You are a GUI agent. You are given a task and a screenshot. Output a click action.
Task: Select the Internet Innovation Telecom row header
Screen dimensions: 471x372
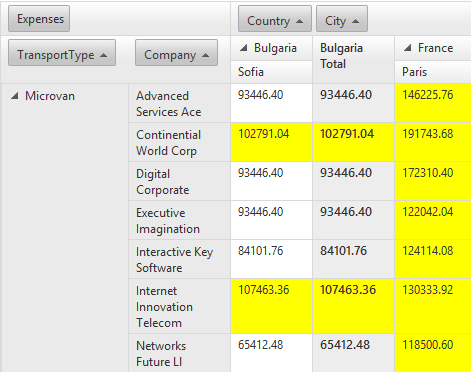coord(179,306)
